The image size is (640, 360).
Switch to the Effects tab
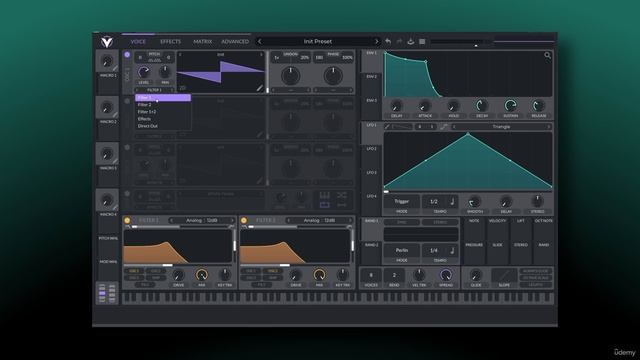pyautogui.click(x=170, y=42)
